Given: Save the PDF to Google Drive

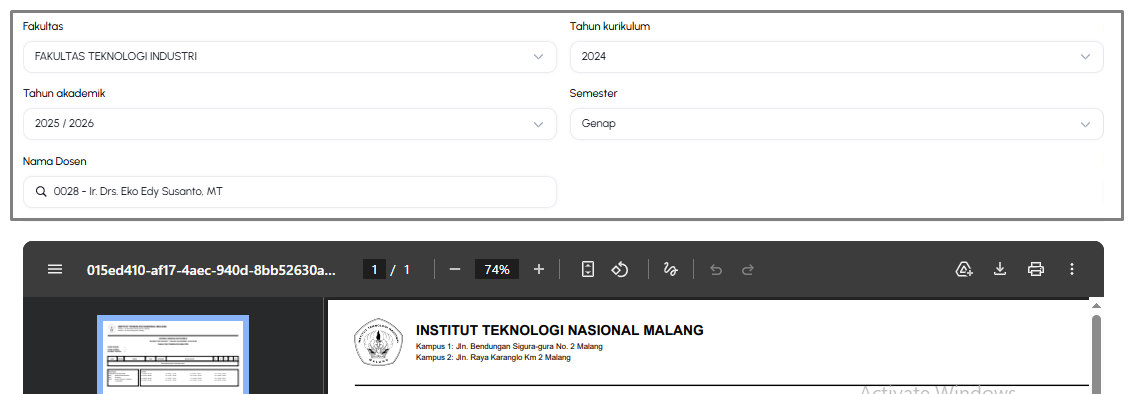Looking at the screenshot, I should tap(963, 269).
